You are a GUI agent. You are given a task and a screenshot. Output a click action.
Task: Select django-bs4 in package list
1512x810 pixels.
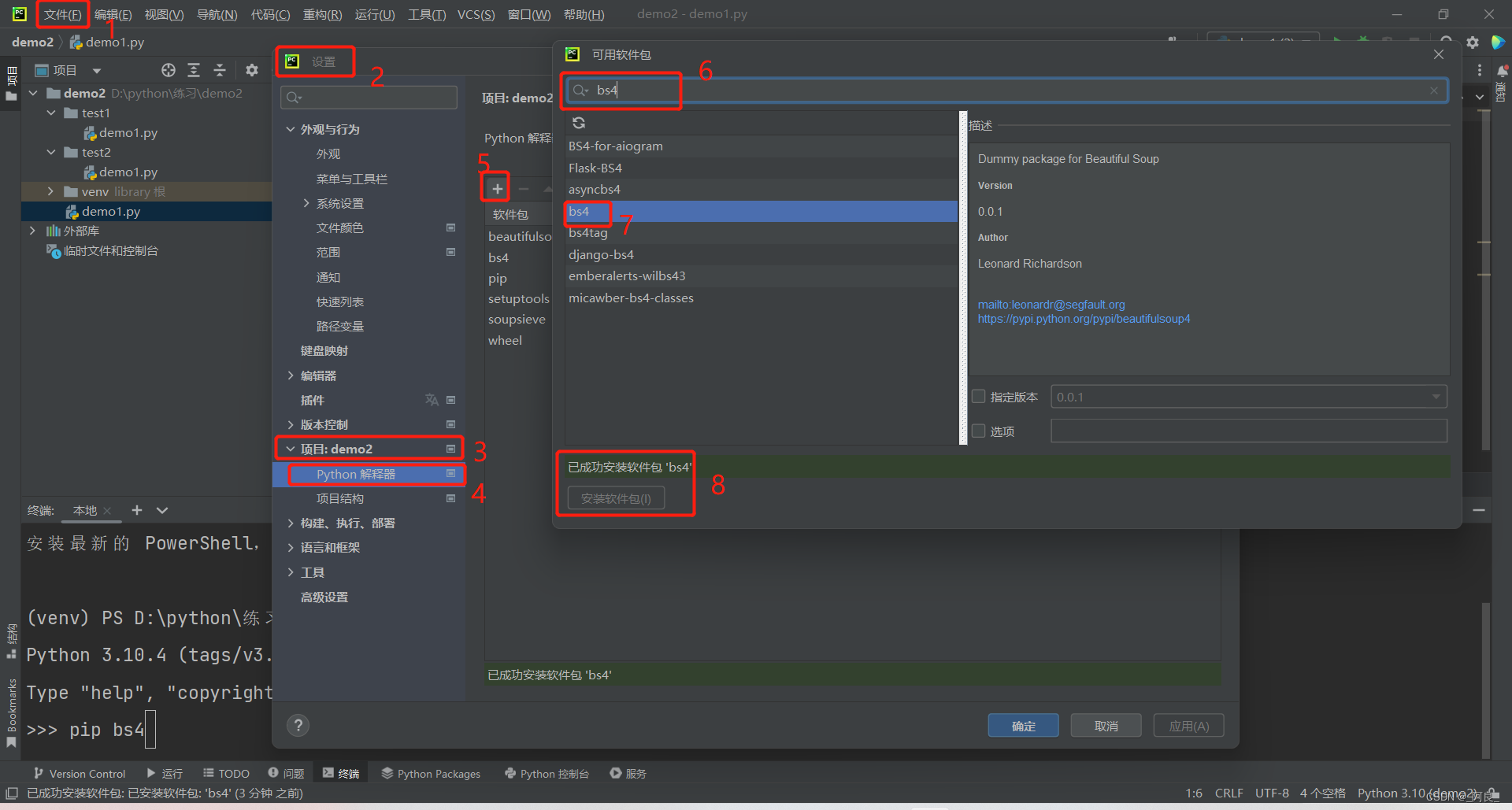pyautogui.click(x=761, y=254)
